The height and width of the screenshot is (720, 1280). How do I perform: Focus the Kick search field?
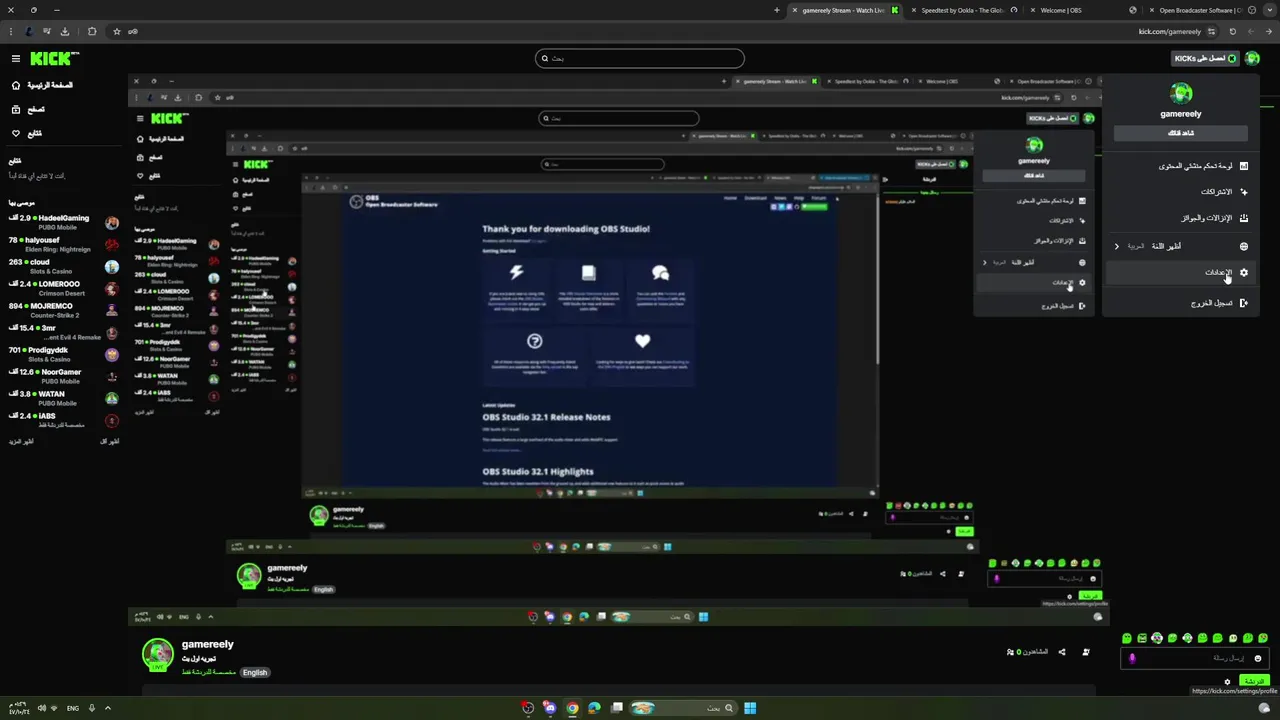click(640, 58)
